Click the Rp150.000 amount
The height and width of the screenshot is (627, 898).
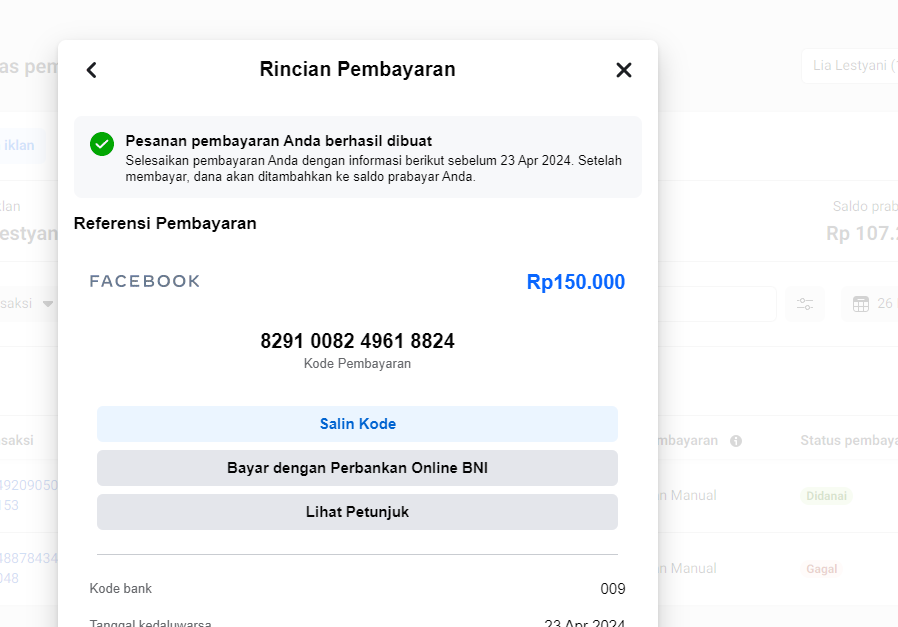[576, 282]
